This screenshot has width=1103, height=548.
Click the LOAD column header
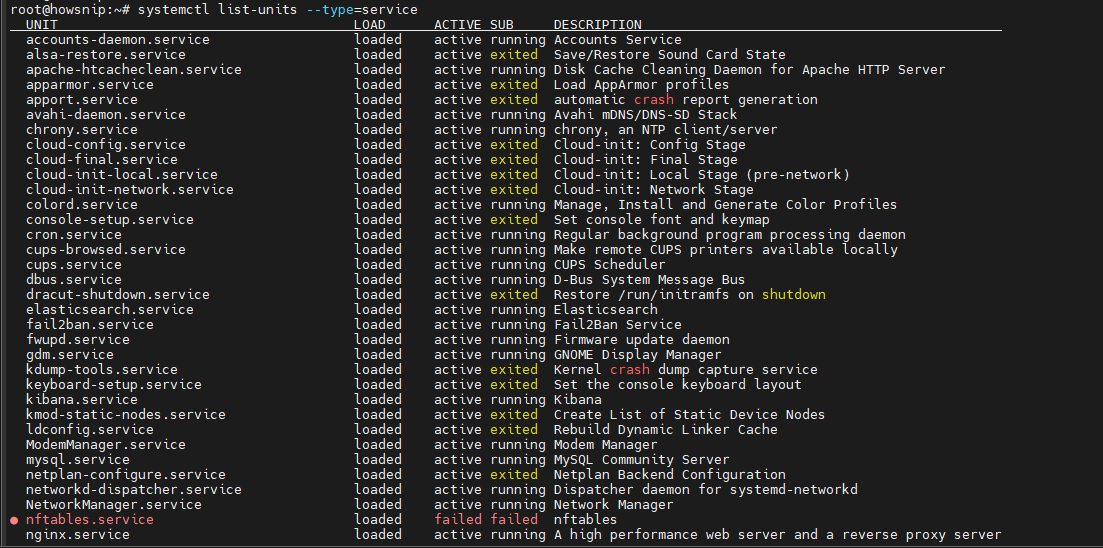click(x=370, y=25)
